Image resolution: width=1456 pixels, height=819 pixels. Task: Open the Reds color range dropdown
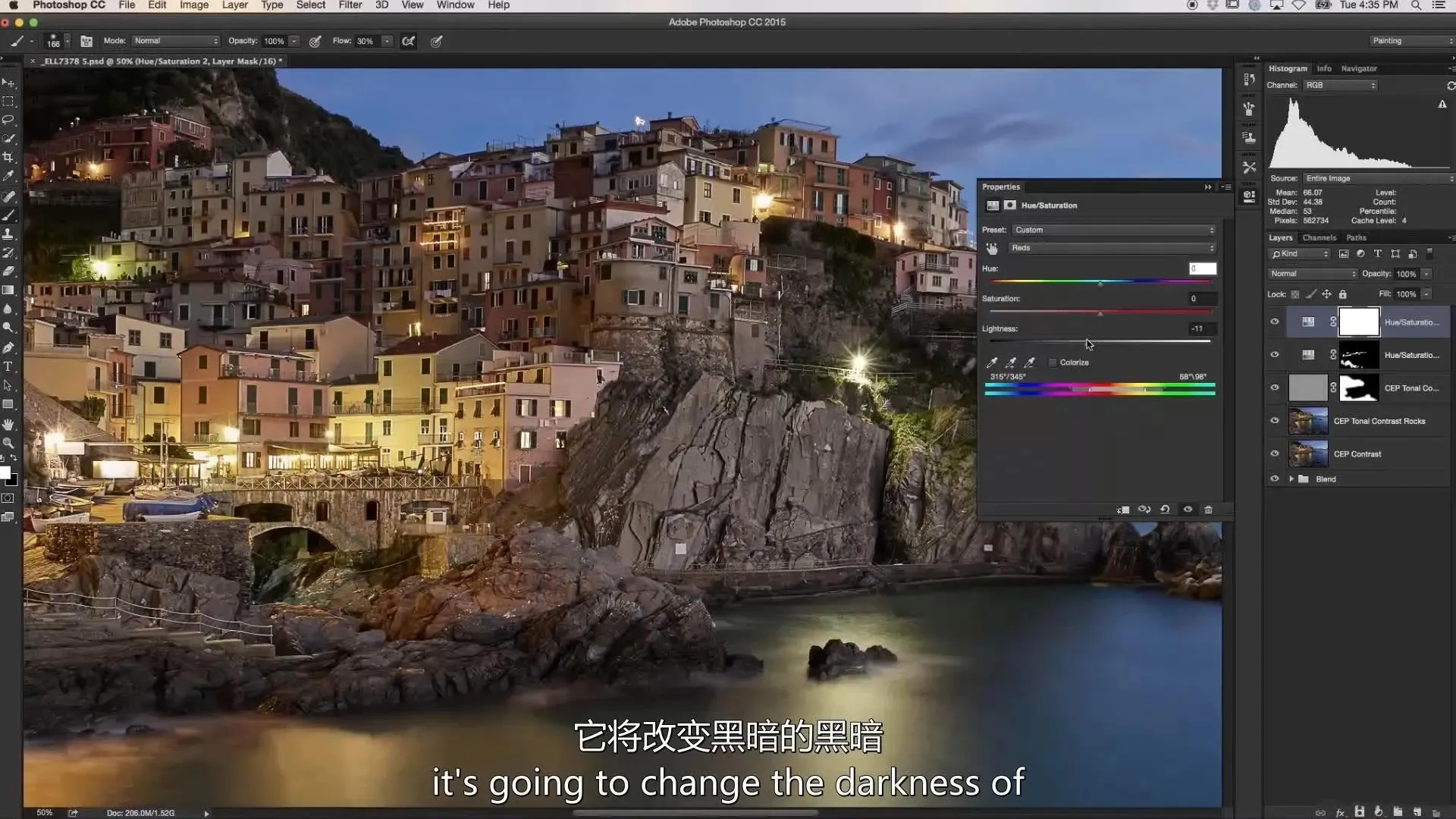coord(1112,248)
